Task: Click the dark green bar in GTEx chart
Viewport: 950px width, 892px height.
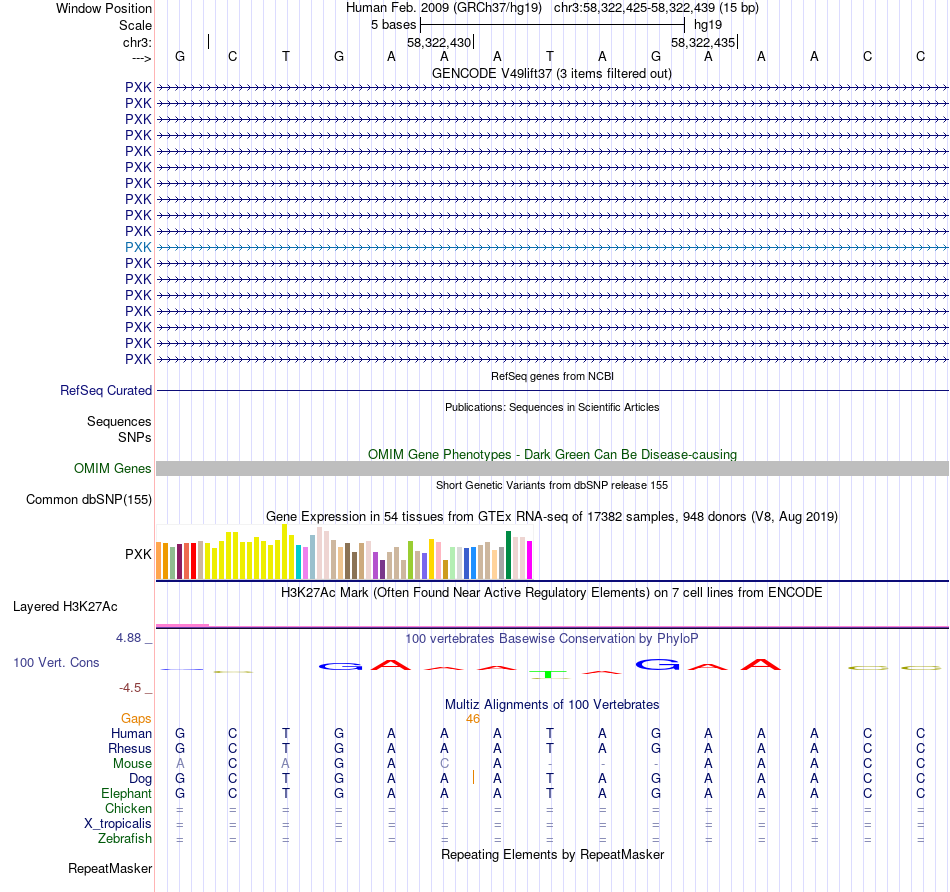Action: [x=508, y=555]
